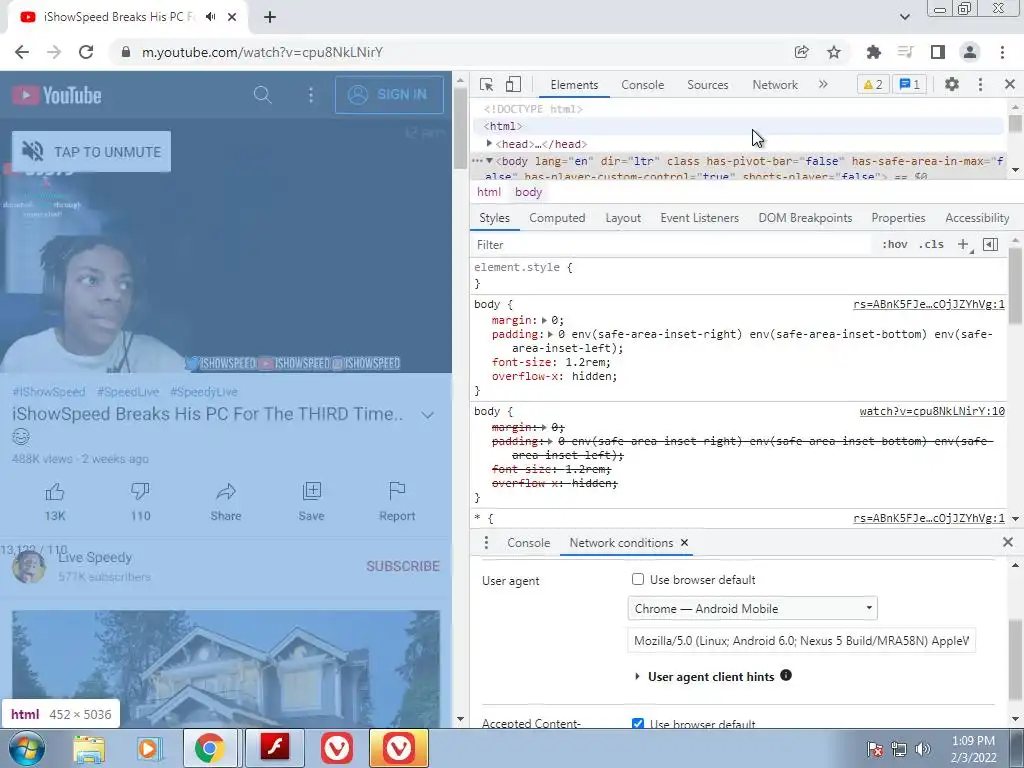This screenshot has height=768, width=1024.
Task: Close the DevTools panel
Action: (1010, 84)
